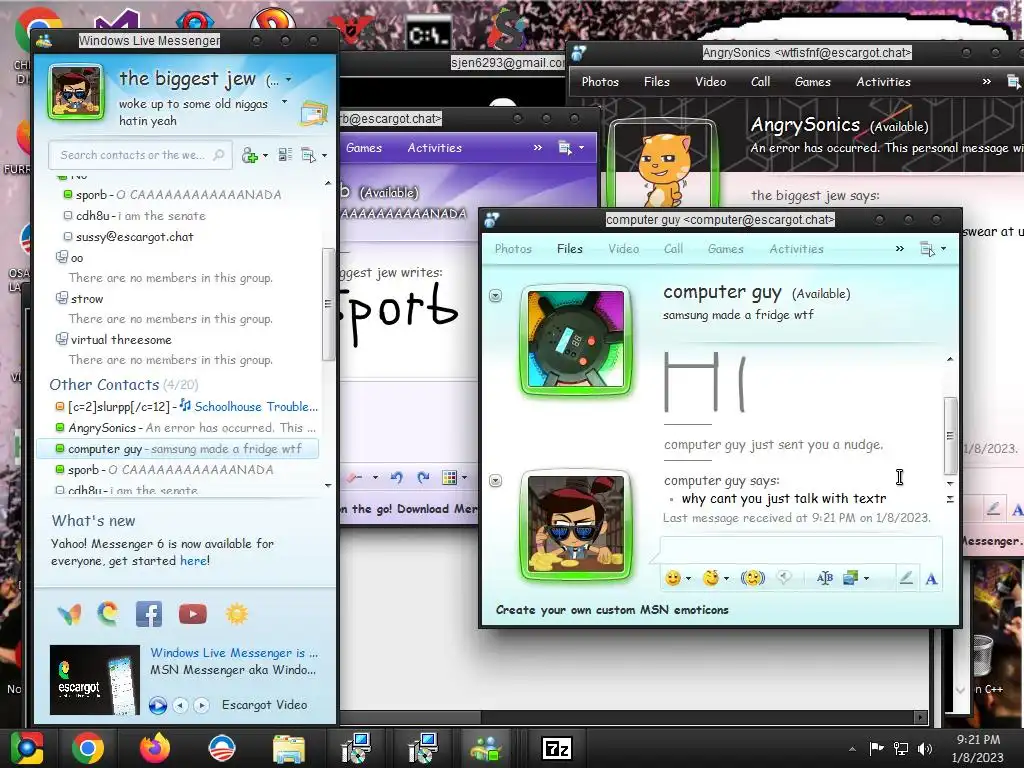
Task: Redo handwriting stroke in sporb window
Action: 423,477
